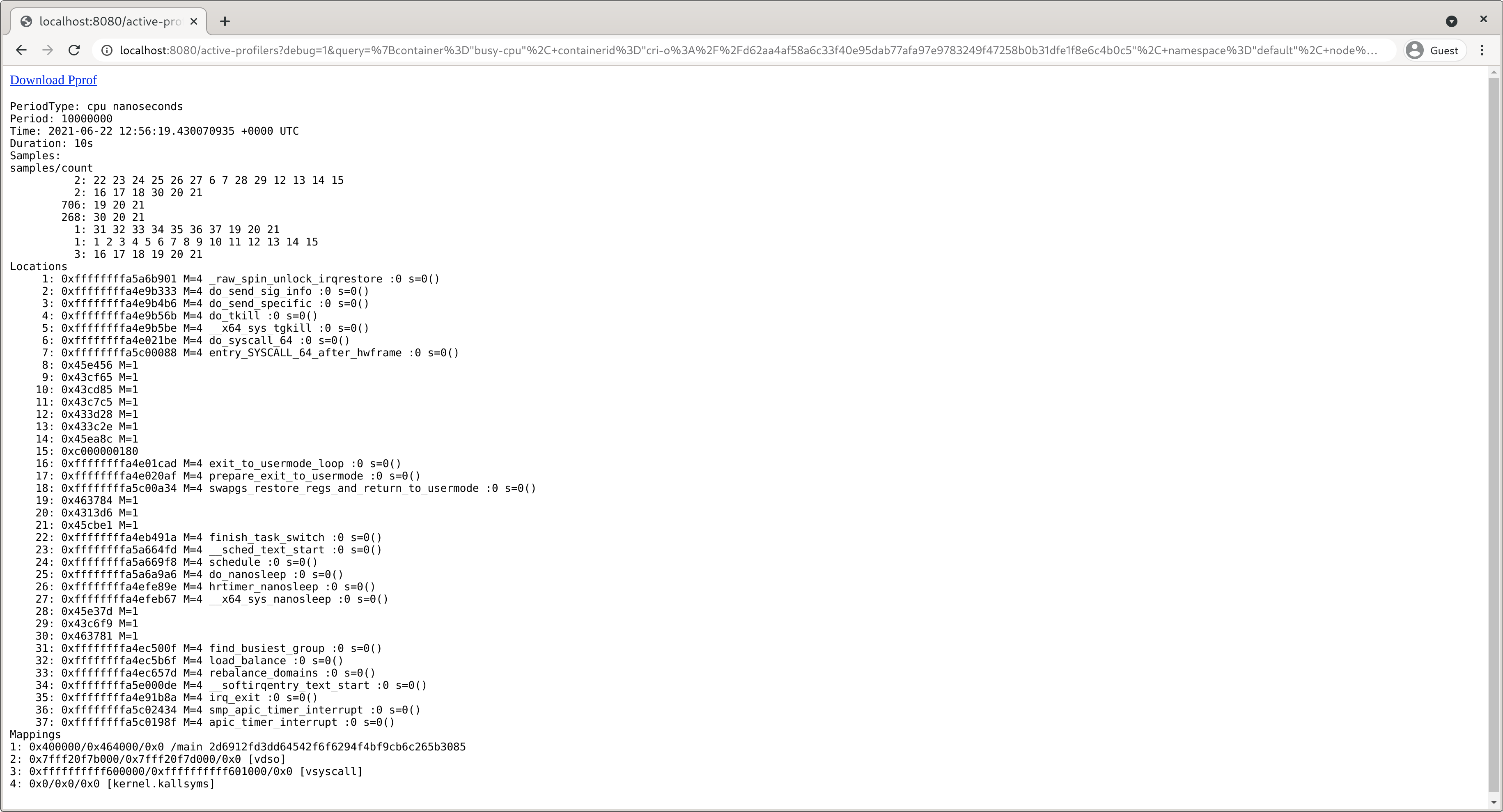Click location 27 __x64_sys_nanosleep

tap(212, 599)
